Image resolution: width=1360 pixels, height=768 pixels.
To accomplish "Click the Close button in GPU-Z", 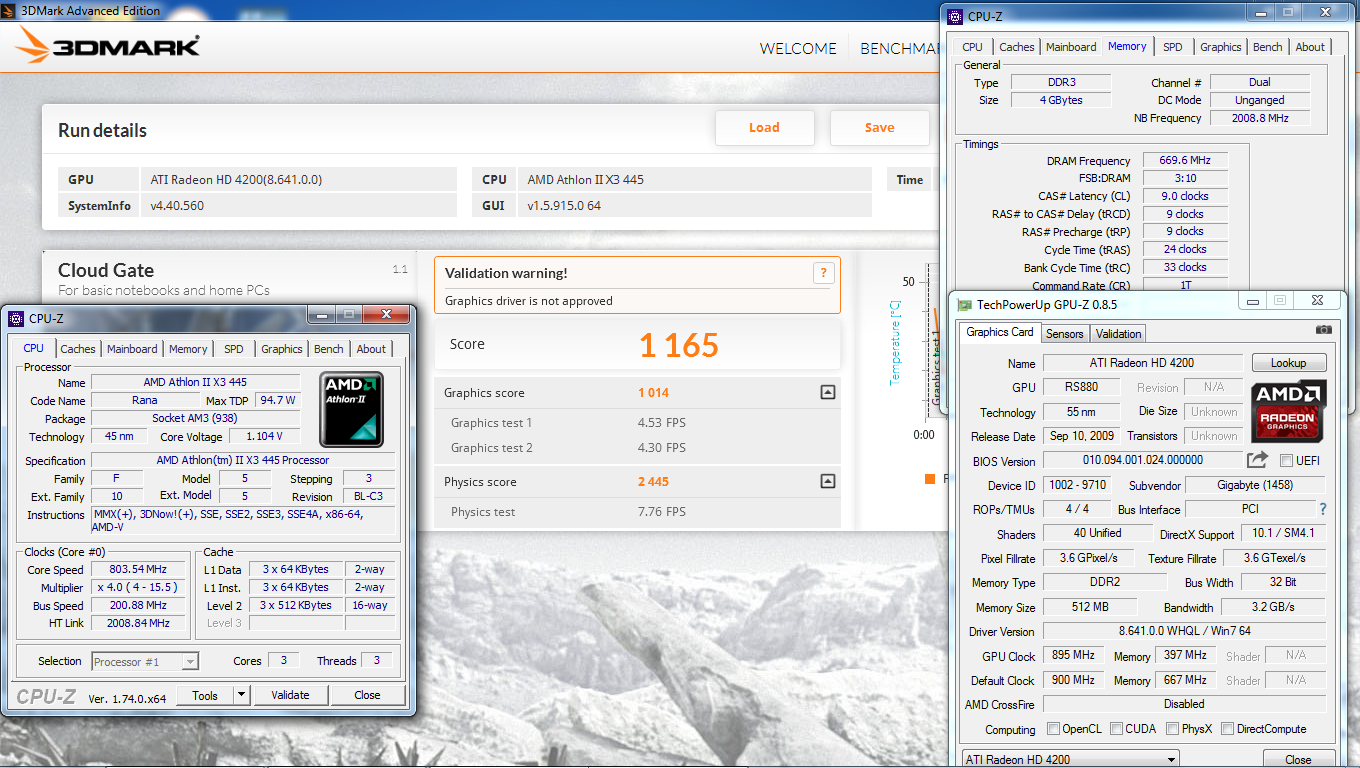I will pos(1298,759).
